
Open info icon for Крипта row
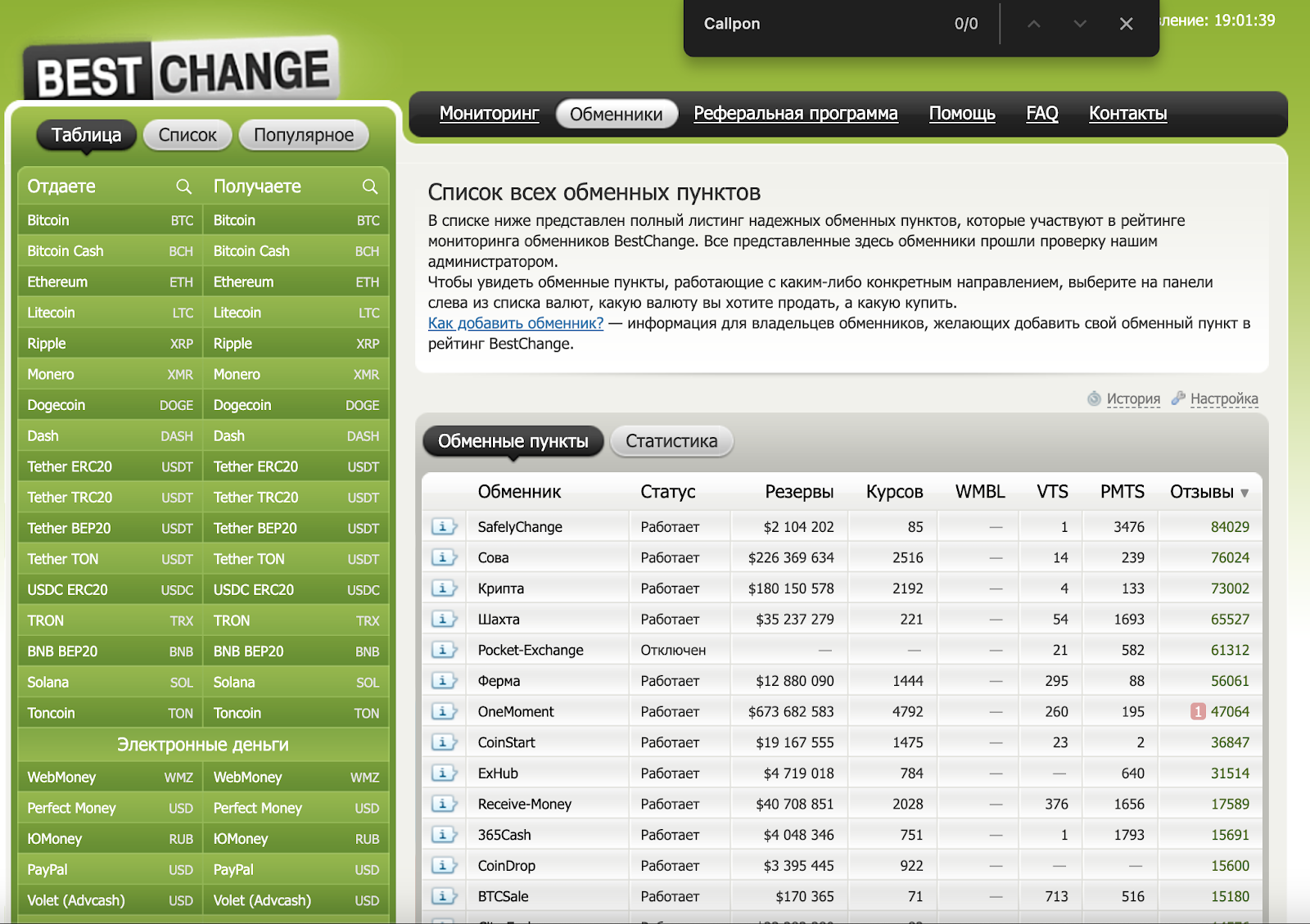[x=444, y=588]
